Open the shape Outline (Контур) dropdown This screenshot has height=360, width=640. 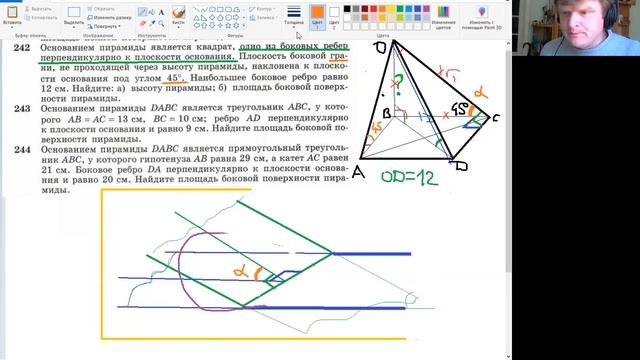point(262,9)
